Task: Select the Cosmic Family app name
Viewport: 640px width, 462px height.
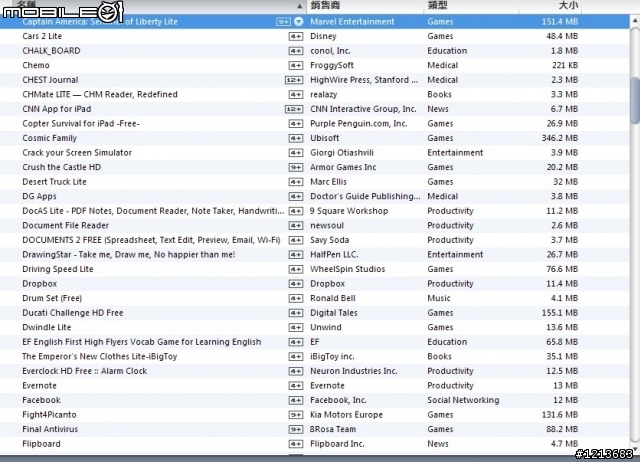Action: (49, 138)
